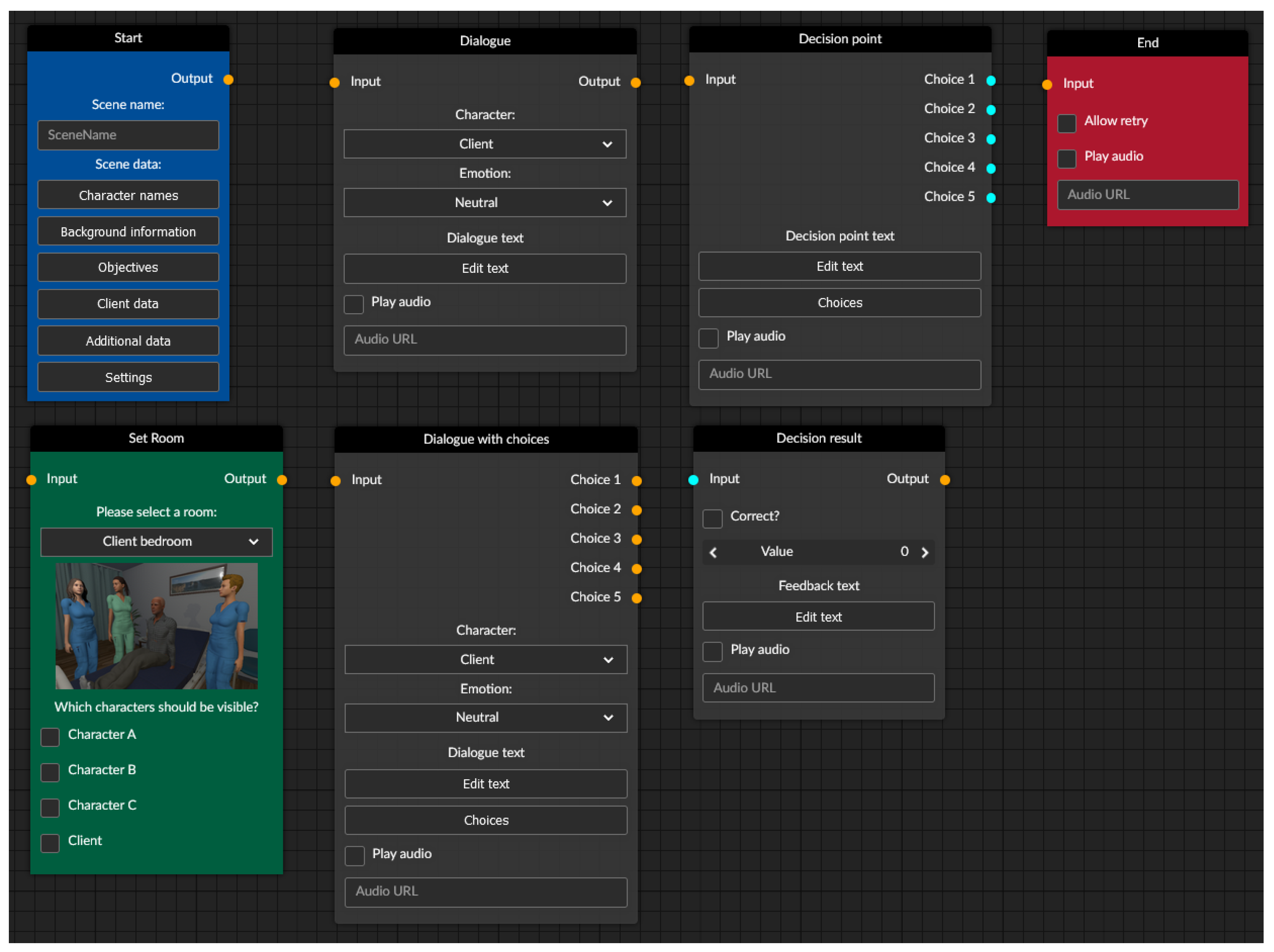This screenshot has height=952, width=1274.
Task: Click the Decision point node title bar
Action: tap(840, 39)
